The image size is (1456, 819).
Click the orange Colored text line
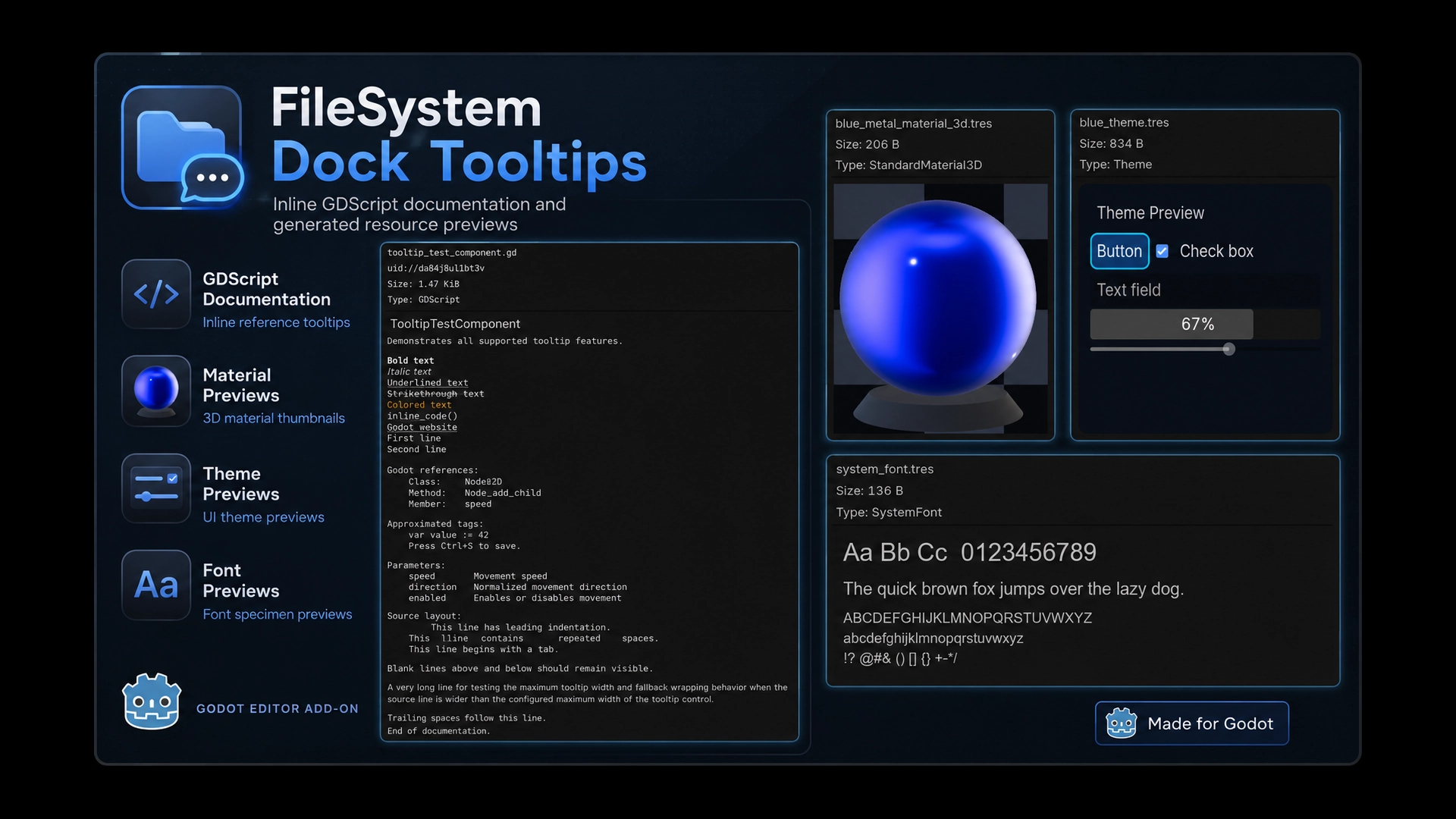(419, 405)
